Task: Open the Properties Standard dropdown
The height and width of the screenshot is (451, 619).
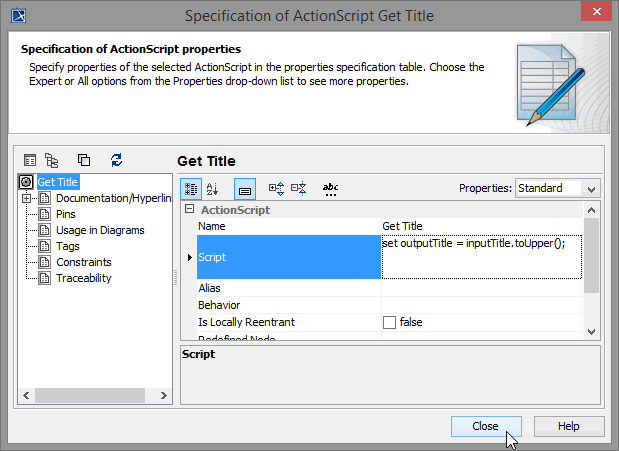Action: click(x=558, y=188)
